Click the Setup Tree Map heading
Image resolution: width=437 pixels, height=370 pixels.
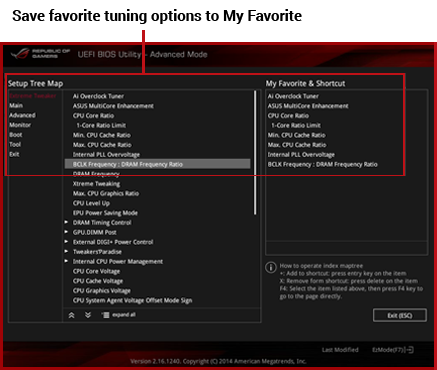click(x=35, y=83)
